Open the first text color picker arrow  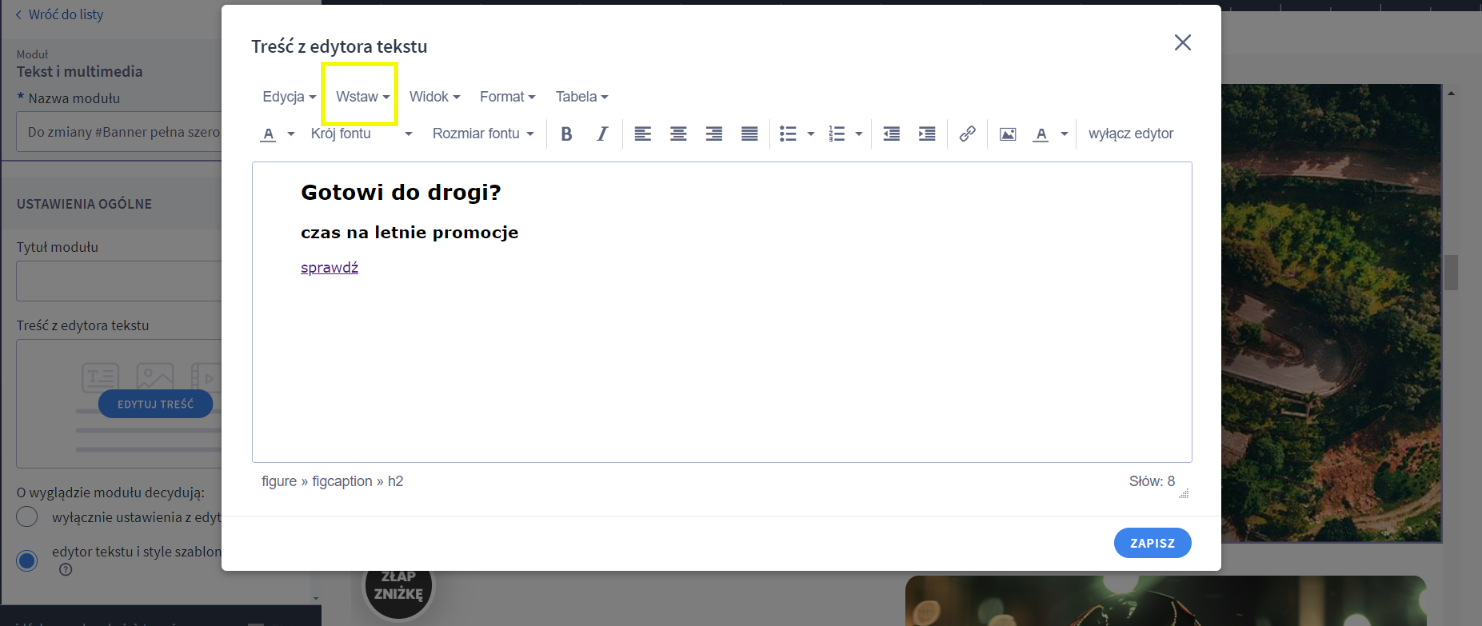click(x=291, y=134)
